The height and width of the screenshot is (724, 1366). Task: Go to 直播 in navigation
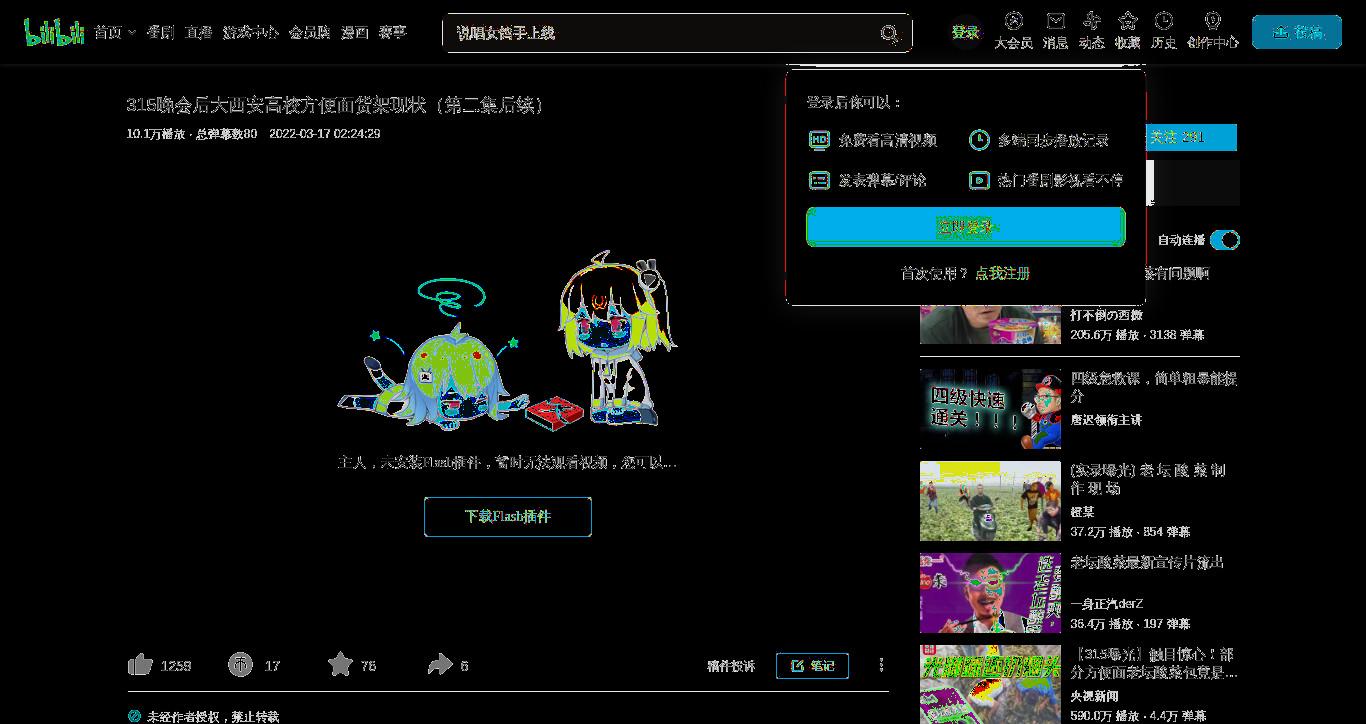(198, 32)
